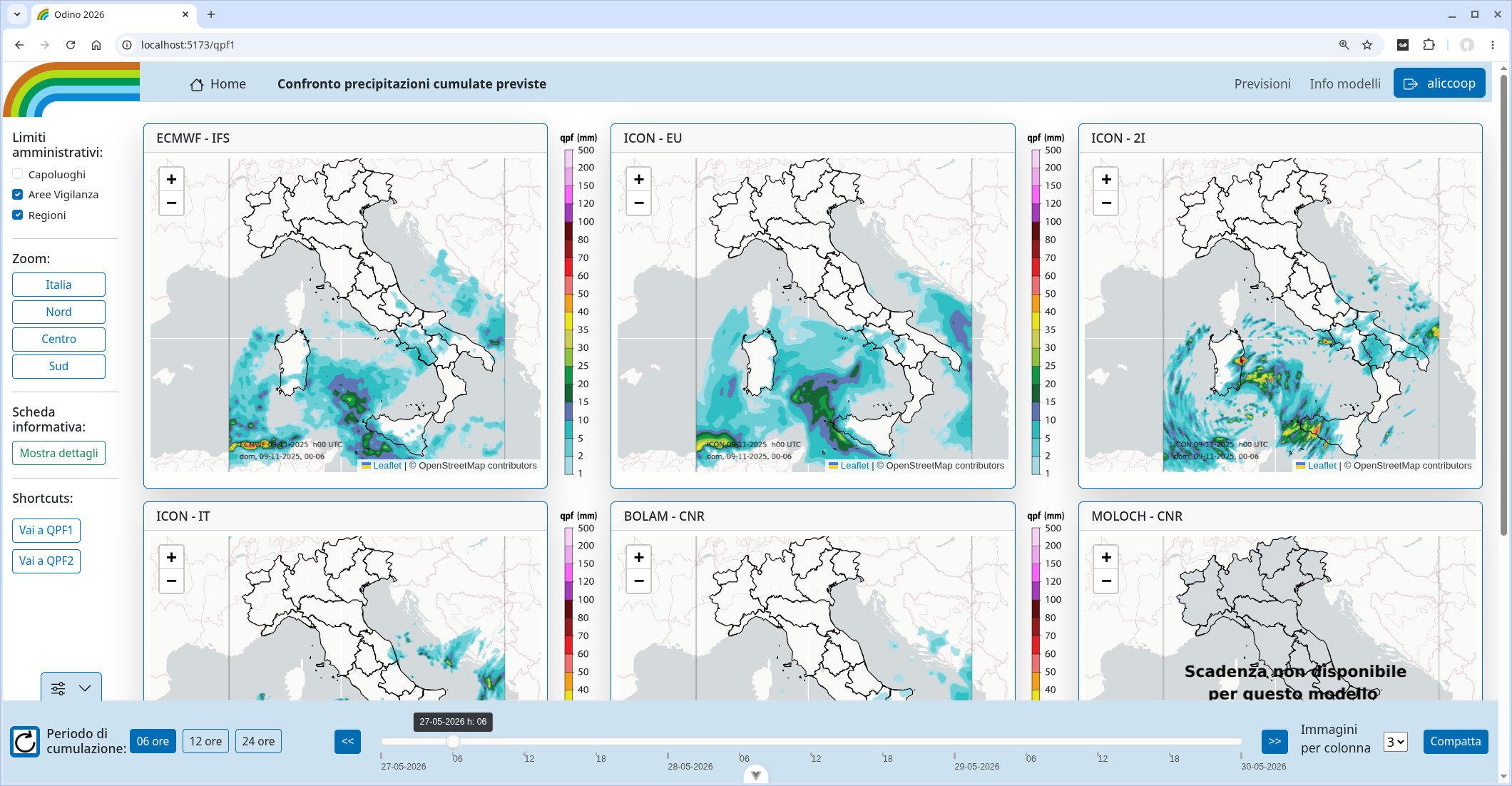Zoom out on ICON - 2I map
The height and width of the screenshot is (786, 1512).
(x=1106, y=203)
